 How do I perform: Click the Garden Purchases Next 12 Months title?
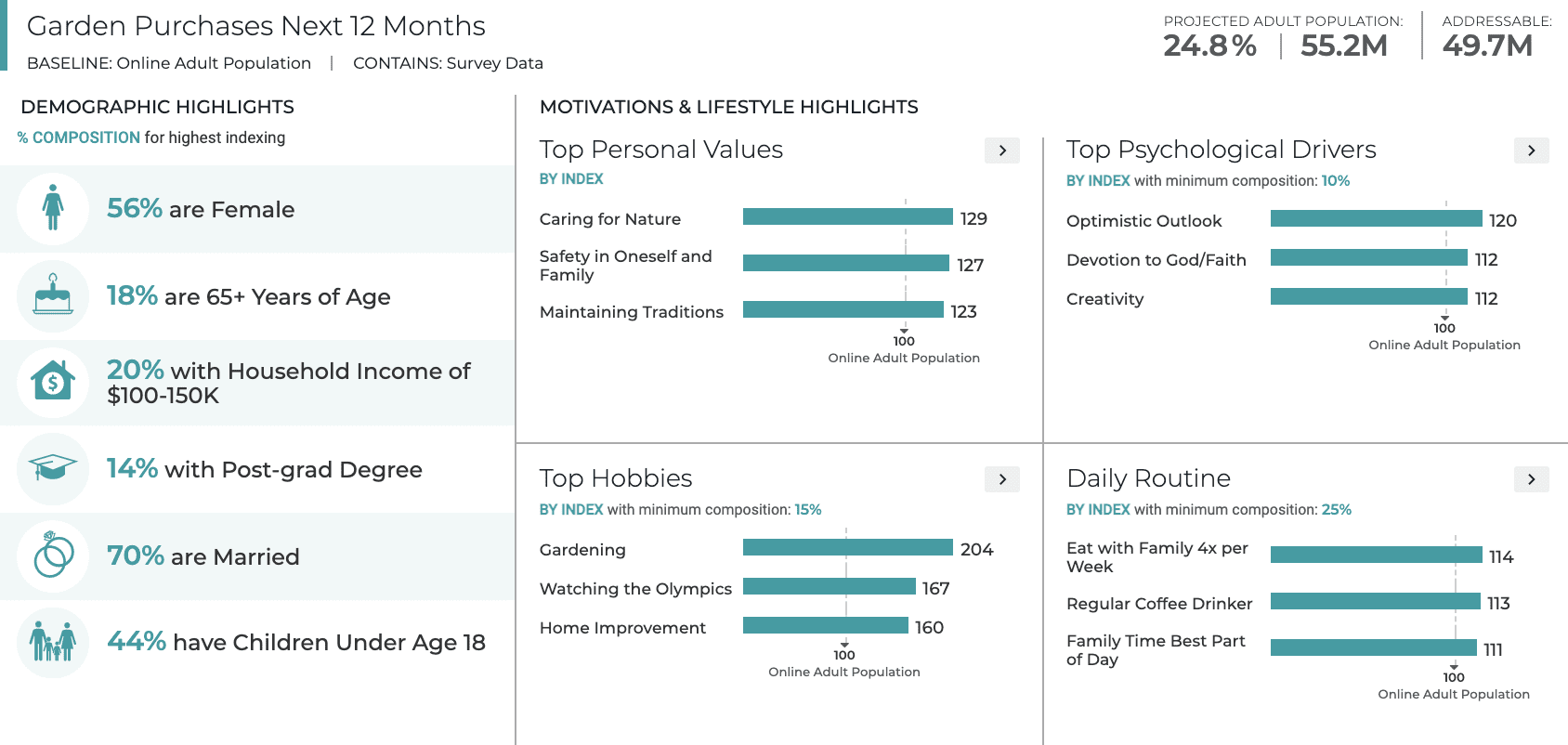256,26
